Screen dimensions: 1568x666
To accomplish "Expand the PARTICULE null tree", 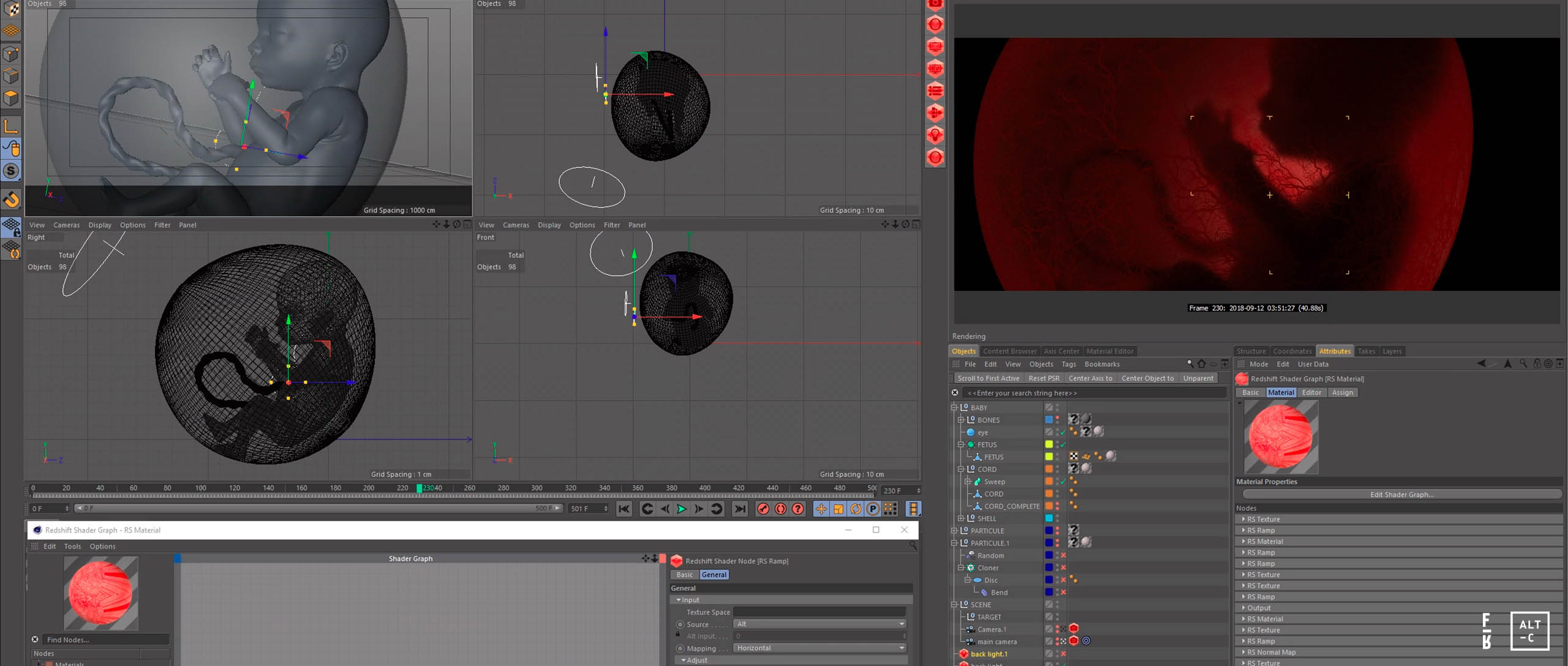I will [x=954, y=531].
